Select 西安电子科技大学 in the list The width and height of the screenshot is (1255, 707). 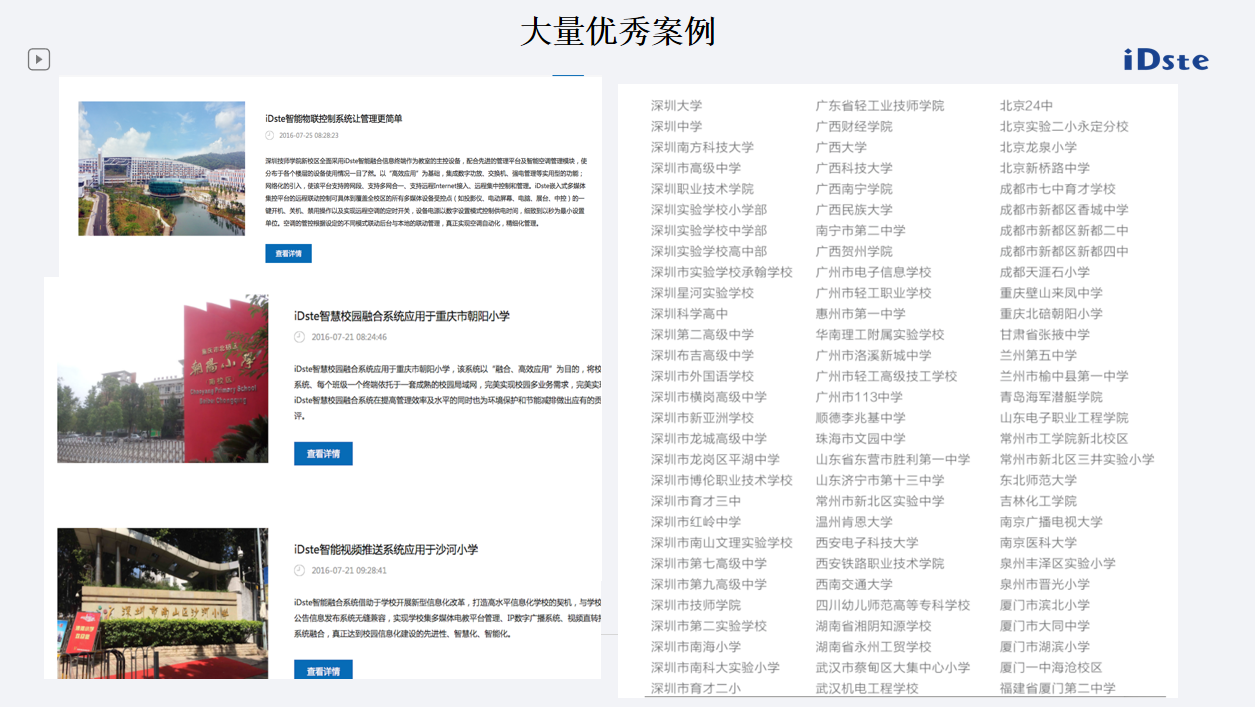(867, 543)
